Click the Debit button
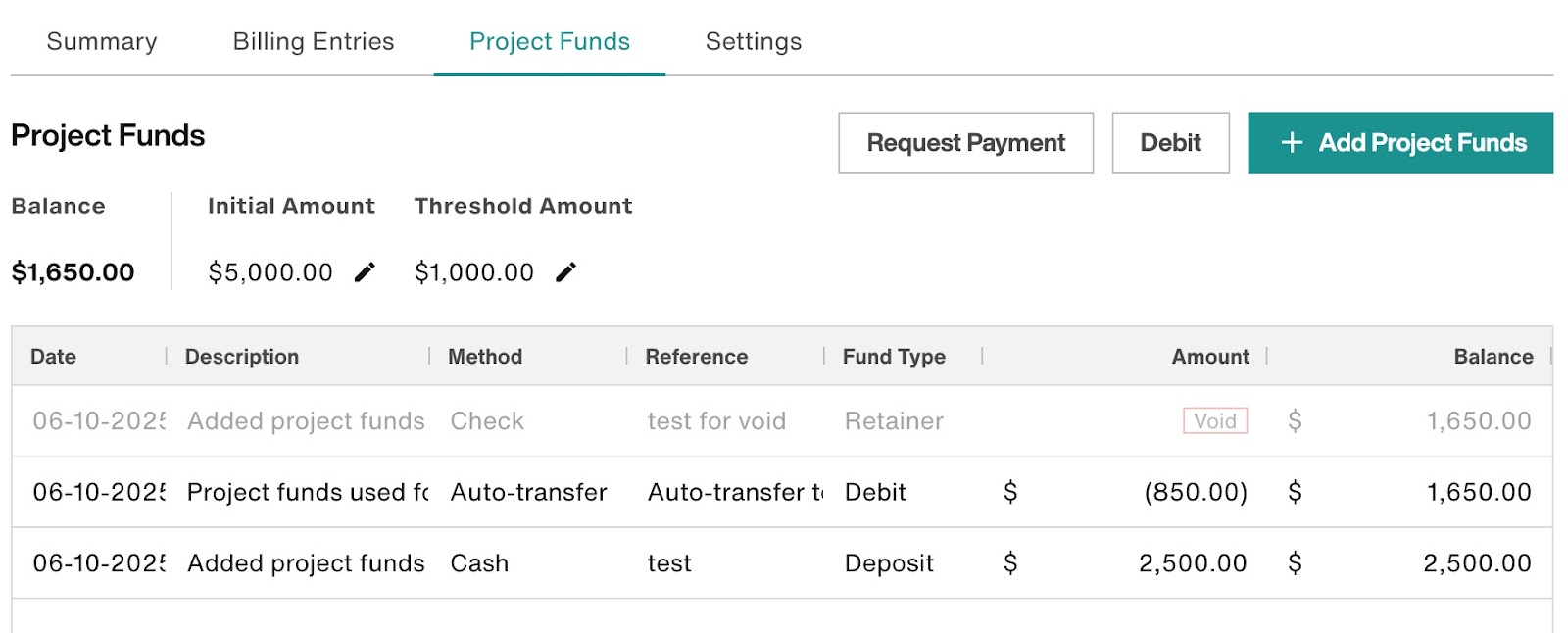Screen dimensions: 1568x633 pyautogui.click(x=1170, y=143)
